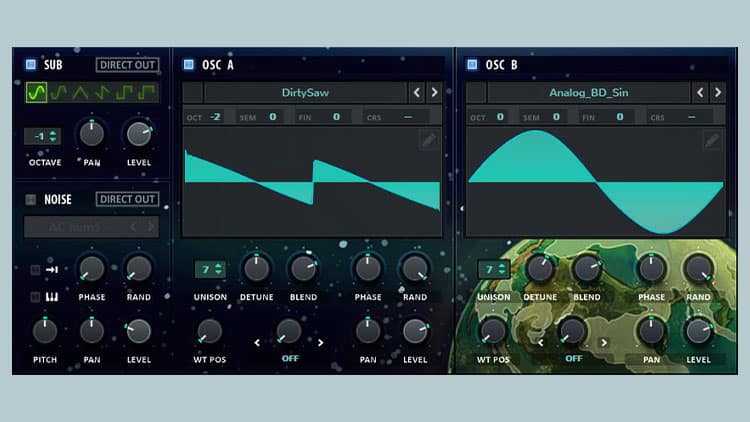Toggle the OSC B power switch
Image resolution: width=750 pixels, height=422 pixels.
(472, 65)
